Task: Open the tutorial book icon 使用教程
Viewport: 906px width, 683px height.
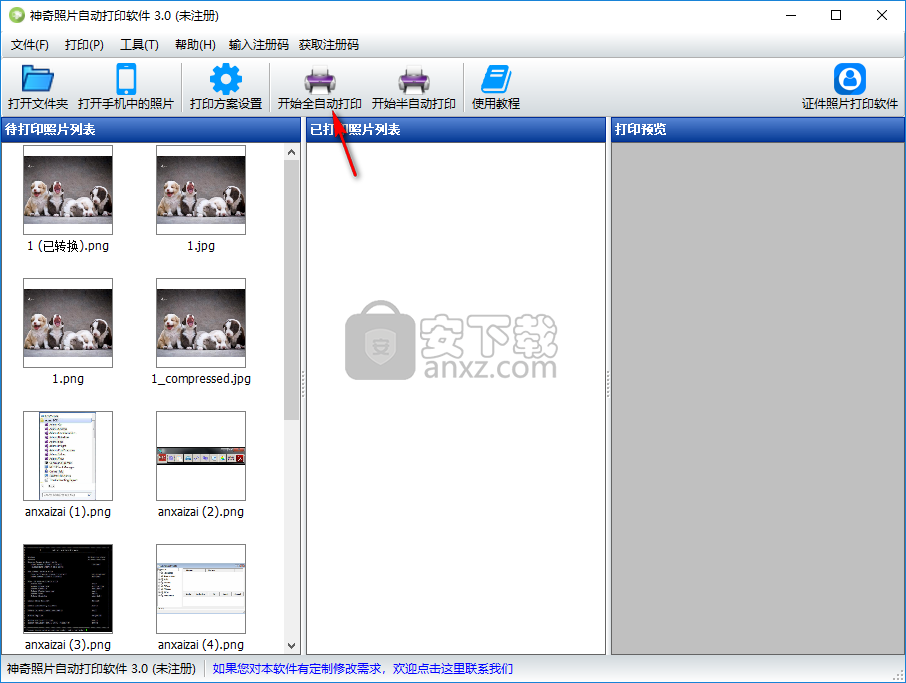Action: coord(496,87)
